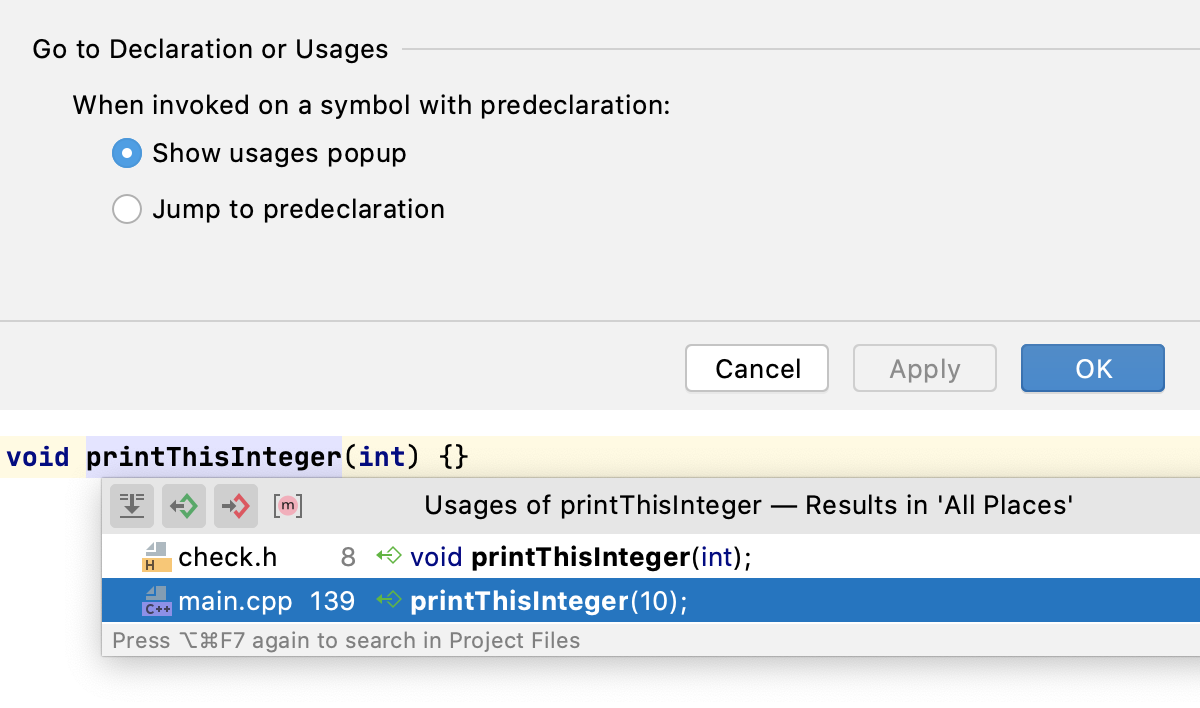The width and height of the screenshot is (1200, 708).
Task: Click the green usage icon in check.h row
Action: pyautogui.click(x=388, y=556)
